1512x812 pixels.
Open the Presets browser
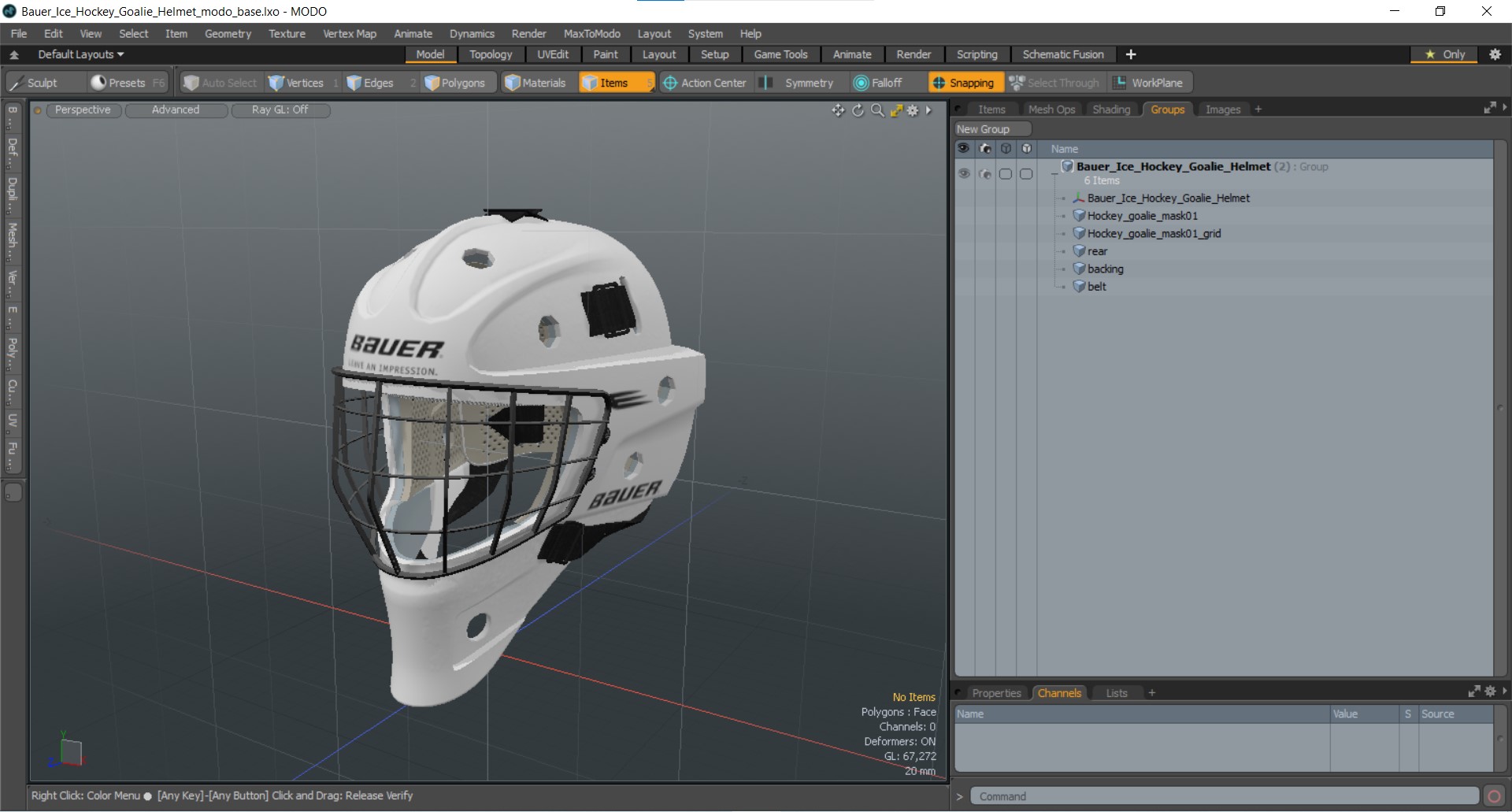point(126,83)
